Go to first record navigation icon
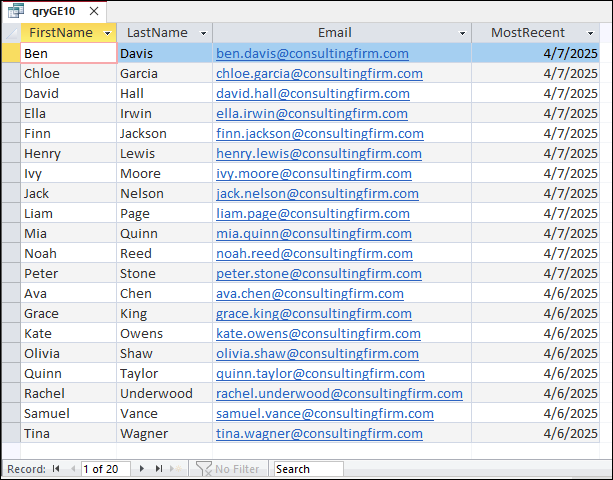Screen dimensions: 613x480 point(56,468)
